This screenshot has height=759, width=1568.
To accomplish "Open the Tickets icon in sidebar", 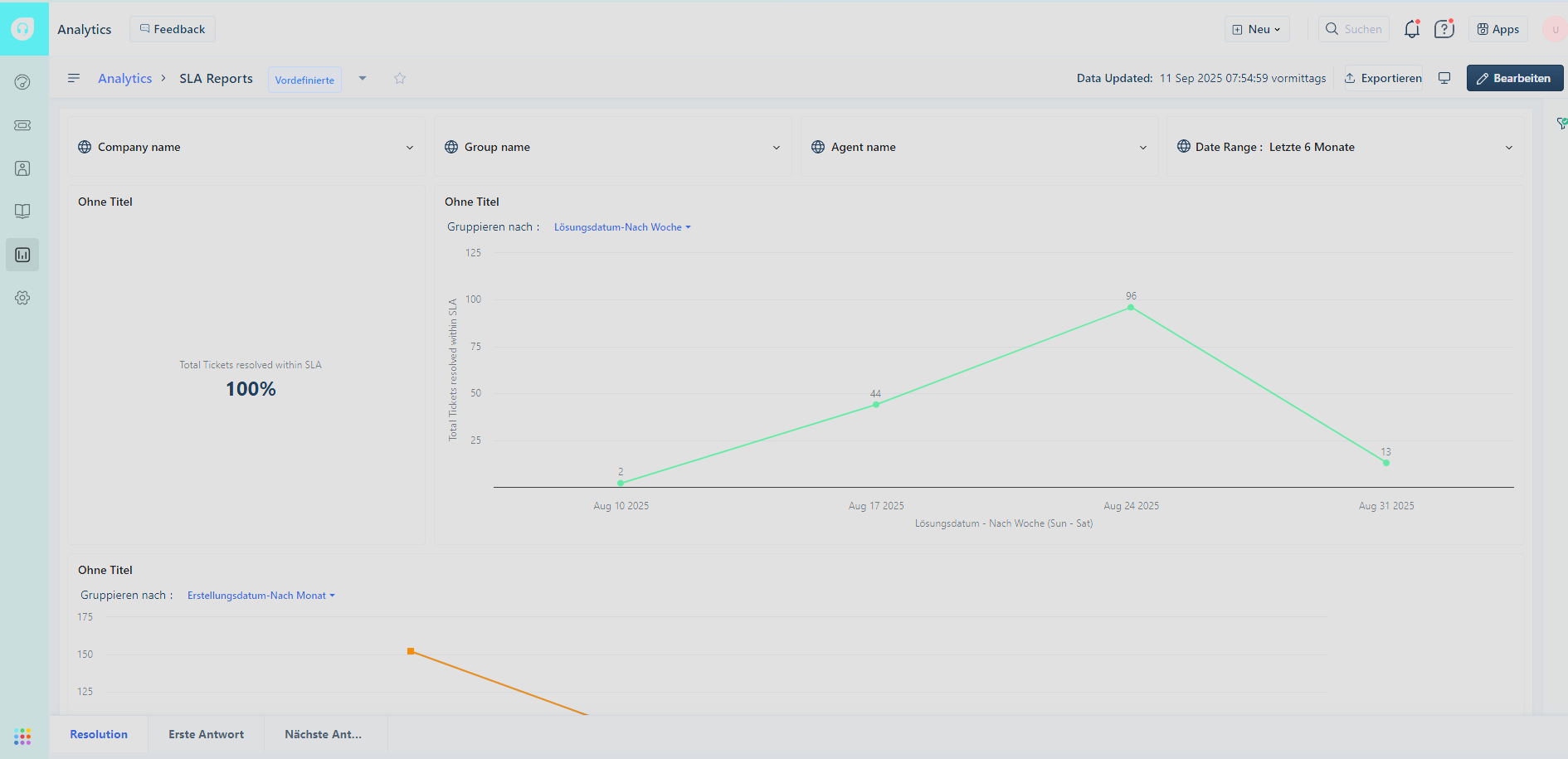I will tap(22, 125).
